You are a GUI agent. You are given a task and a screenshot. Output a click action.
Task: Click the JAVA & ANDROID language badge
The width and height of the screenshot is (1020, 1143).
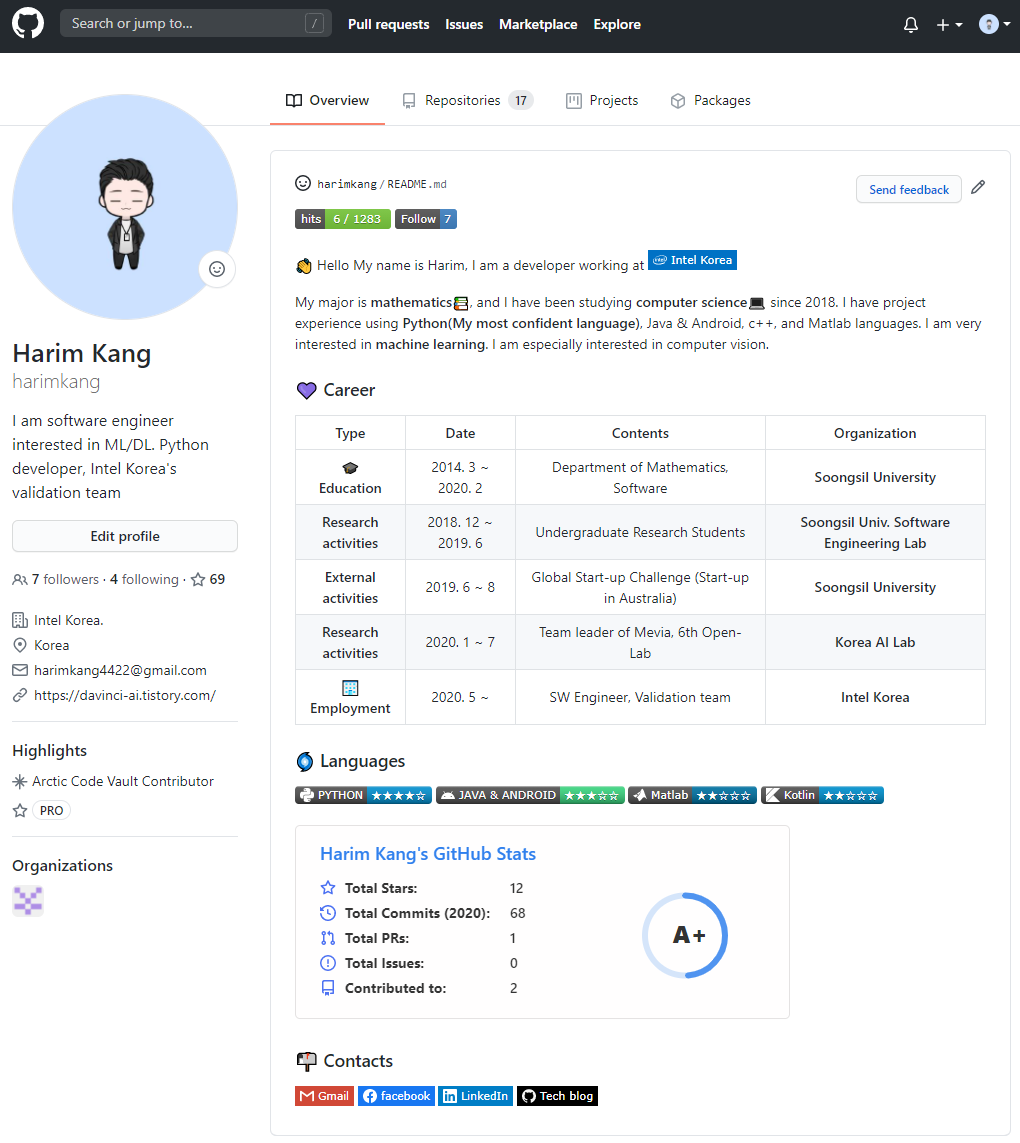coord(531,795)
